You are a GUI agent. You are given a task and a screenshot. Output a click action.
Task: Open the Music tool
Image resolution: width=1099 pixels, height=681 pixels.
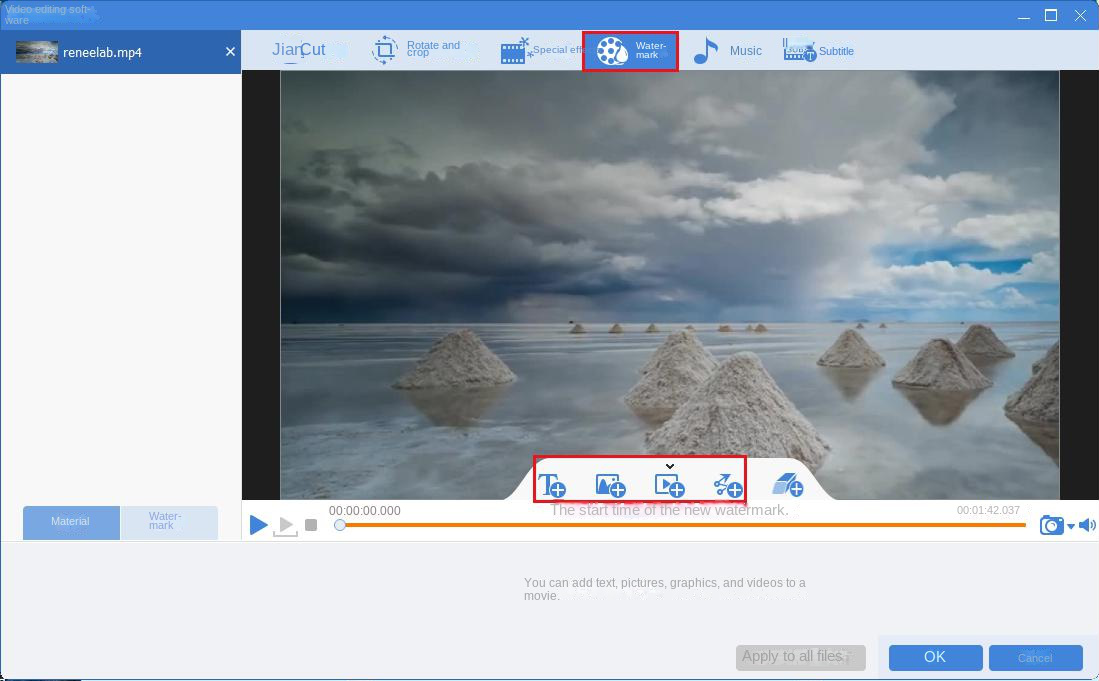[x=727, y=50]
